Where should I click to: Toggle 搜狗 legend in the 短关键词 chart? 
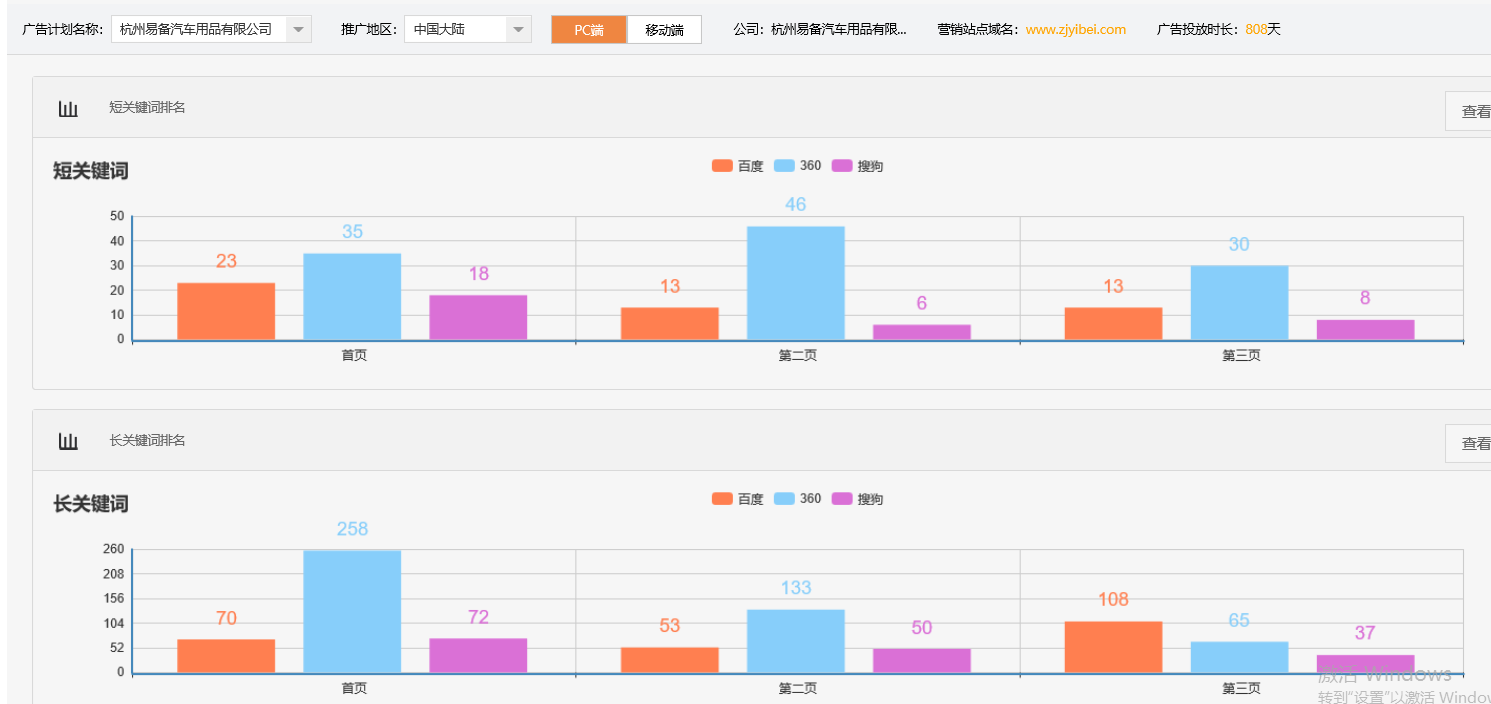[857, 166]
